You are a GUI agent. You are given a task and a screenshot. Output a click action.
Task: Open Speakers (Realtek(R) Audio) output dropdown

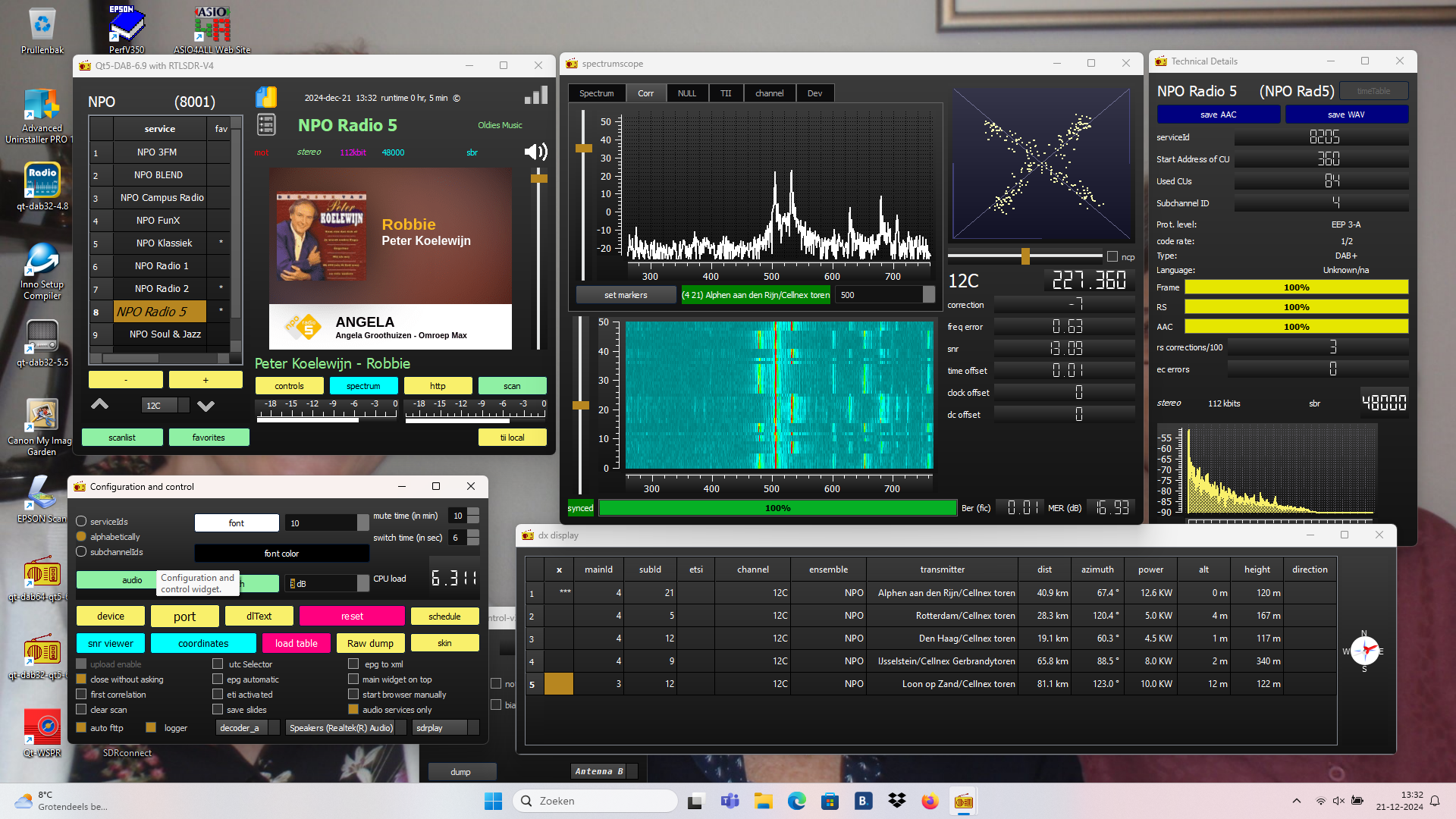pos(346,728)
